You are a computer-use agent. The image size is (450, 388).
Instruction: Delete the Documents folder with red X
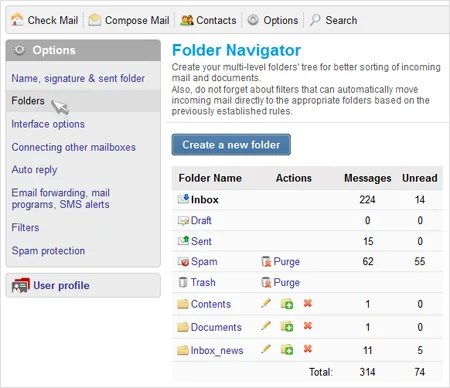point(308,325)
